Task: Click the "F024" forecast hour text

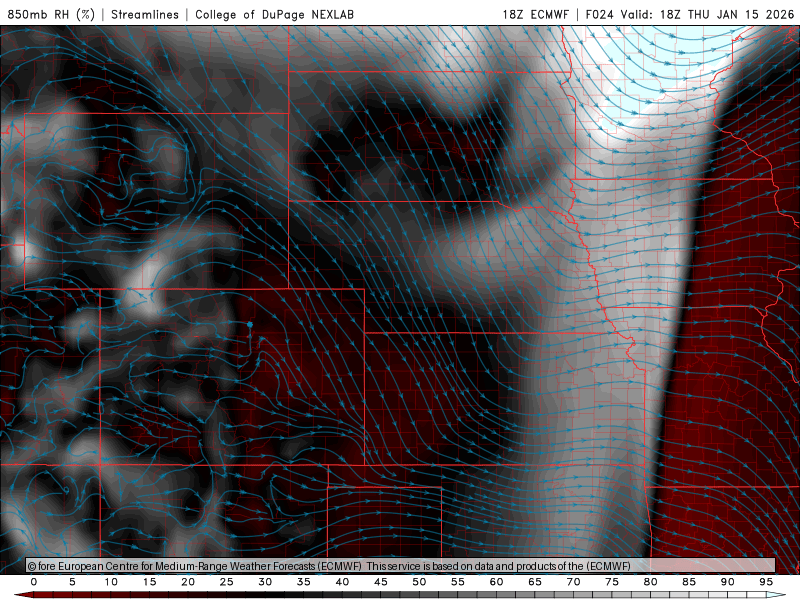Action: 599,14
